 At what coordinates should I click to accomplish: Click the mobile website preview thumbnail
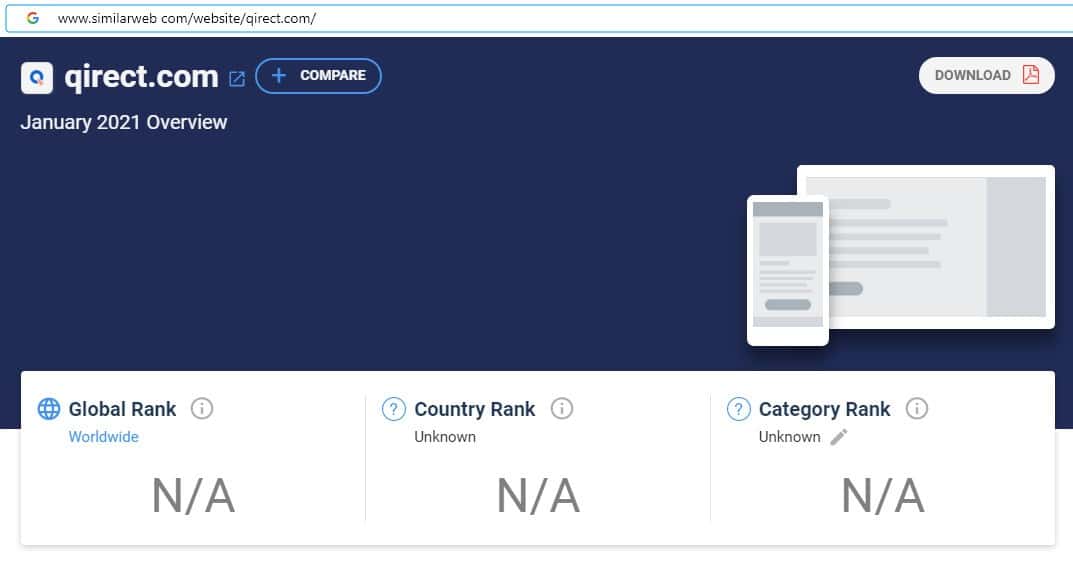(788, 270)
